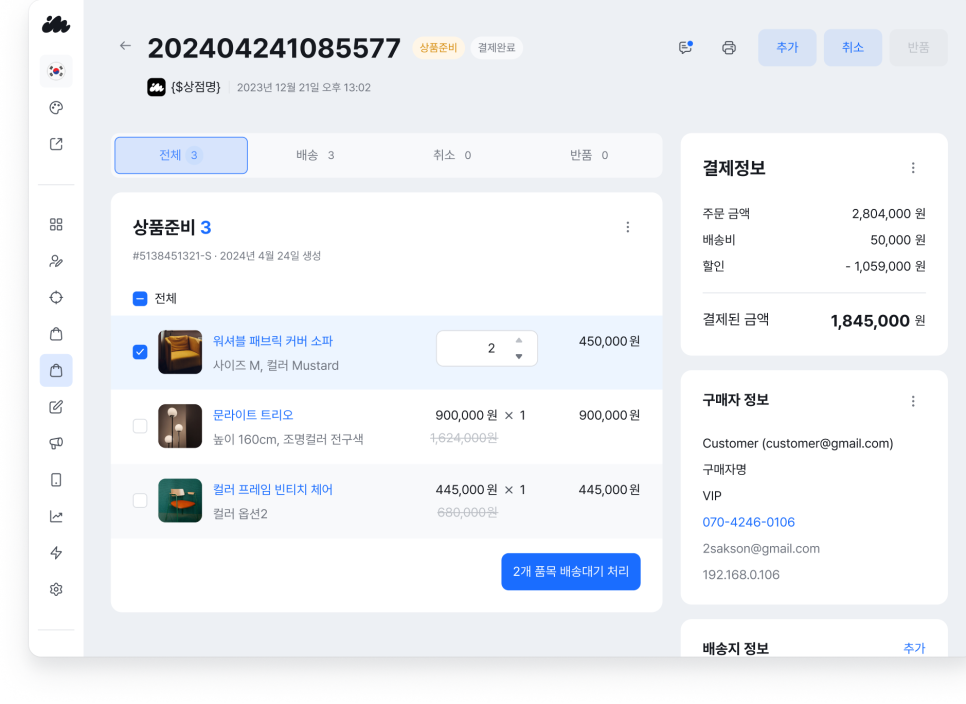
Task: Click the 결제완료 status badge
Action: pyautogui.click(x=497, y=47)
